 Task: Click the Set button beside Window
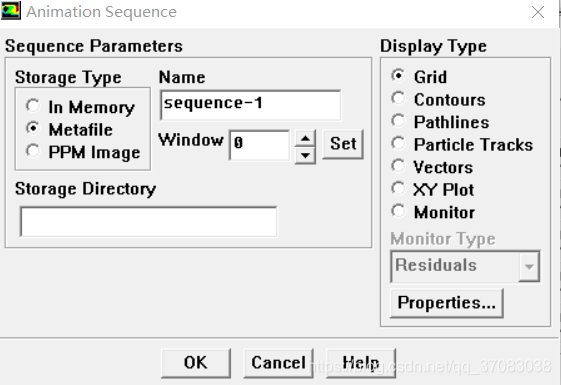[343, 144]
